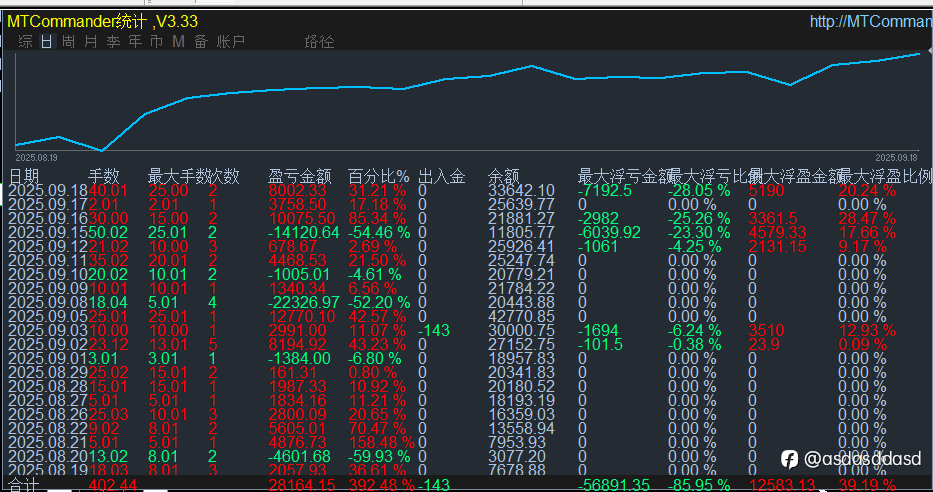Open the 周 weekly statistics tab
Viewport: 933px width, 492px height.
(x=69, y=41)
